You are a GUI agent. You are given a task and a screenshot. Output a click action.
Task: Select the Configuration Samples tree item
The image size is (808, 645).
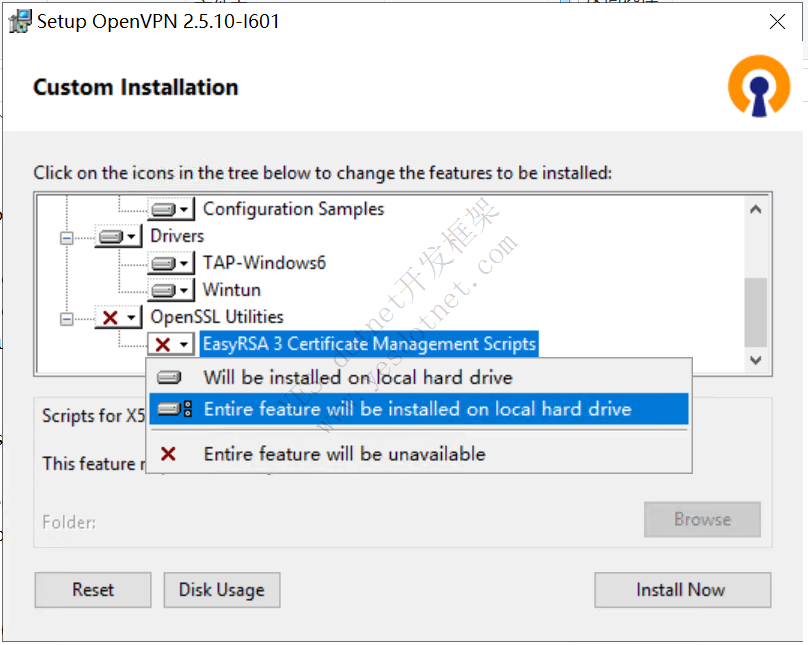(293, 209)
